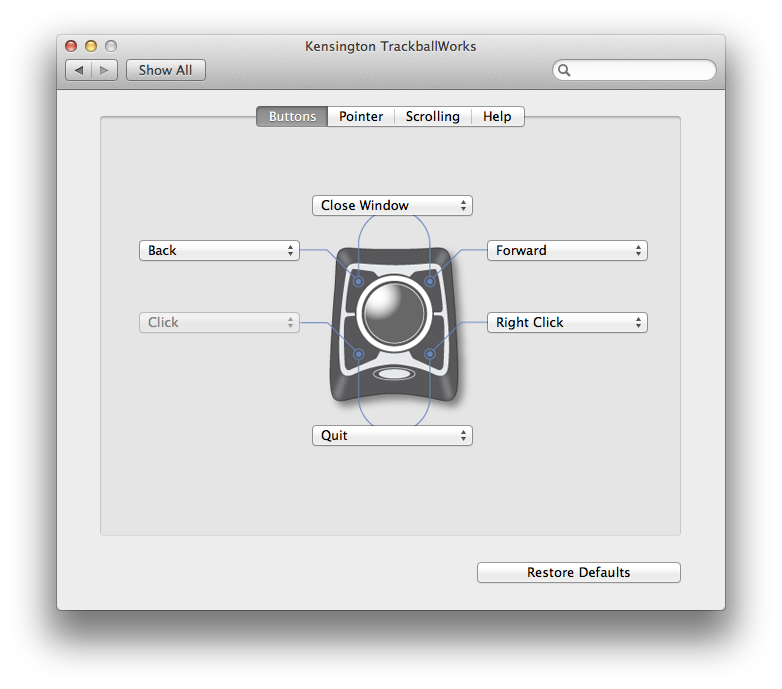Image resolution: width=782 pixels, height=689 pixels.
Task: Switch to the Scrolling tab
Action: click(432, 117)
